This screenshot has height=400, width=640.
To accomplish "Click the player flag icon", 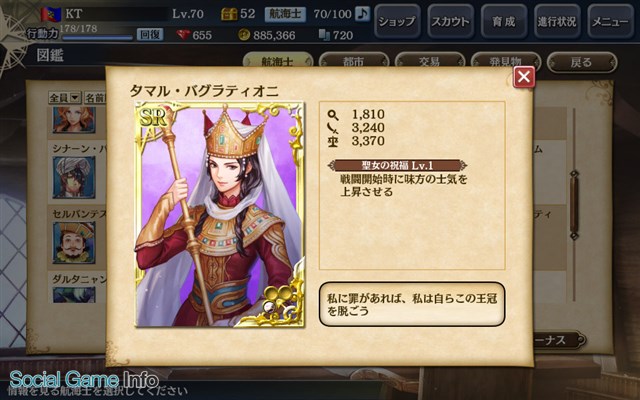I will [51, 14].
